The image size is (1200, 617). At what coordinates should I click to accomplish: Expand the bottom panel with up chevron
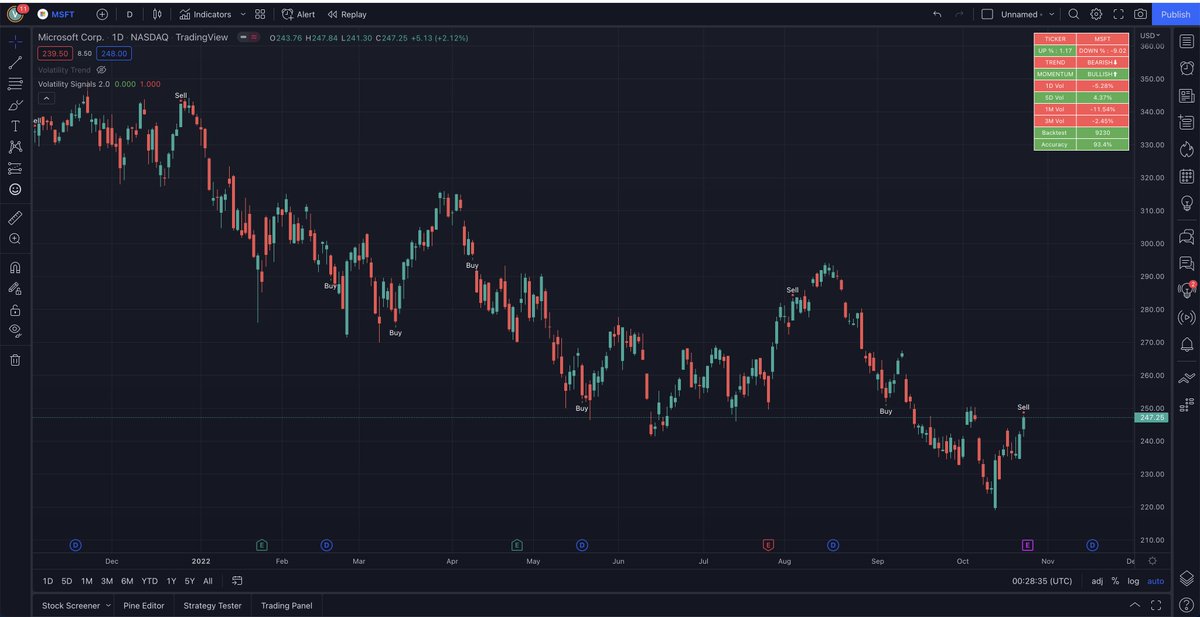[1134, 605]
